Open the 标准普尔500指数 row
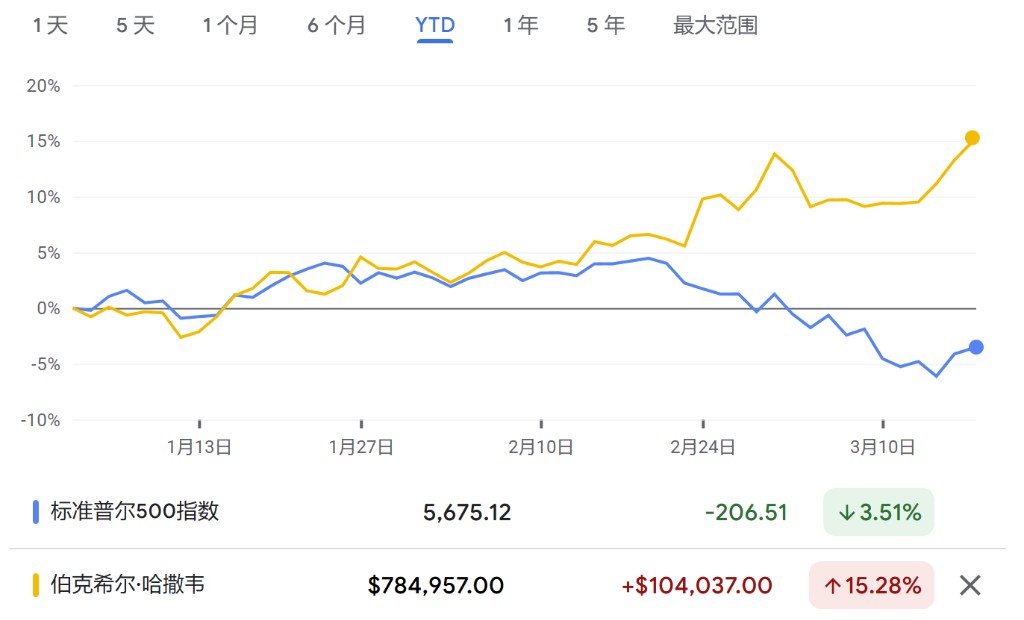 [507, 512]
